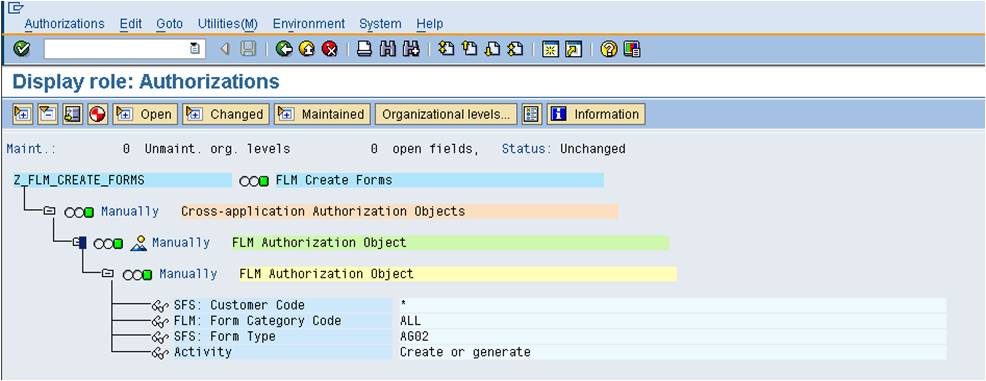The image size is (986, 381).
Task: Collapse the green FLM Authorization Object node
Action: point(79,242)
